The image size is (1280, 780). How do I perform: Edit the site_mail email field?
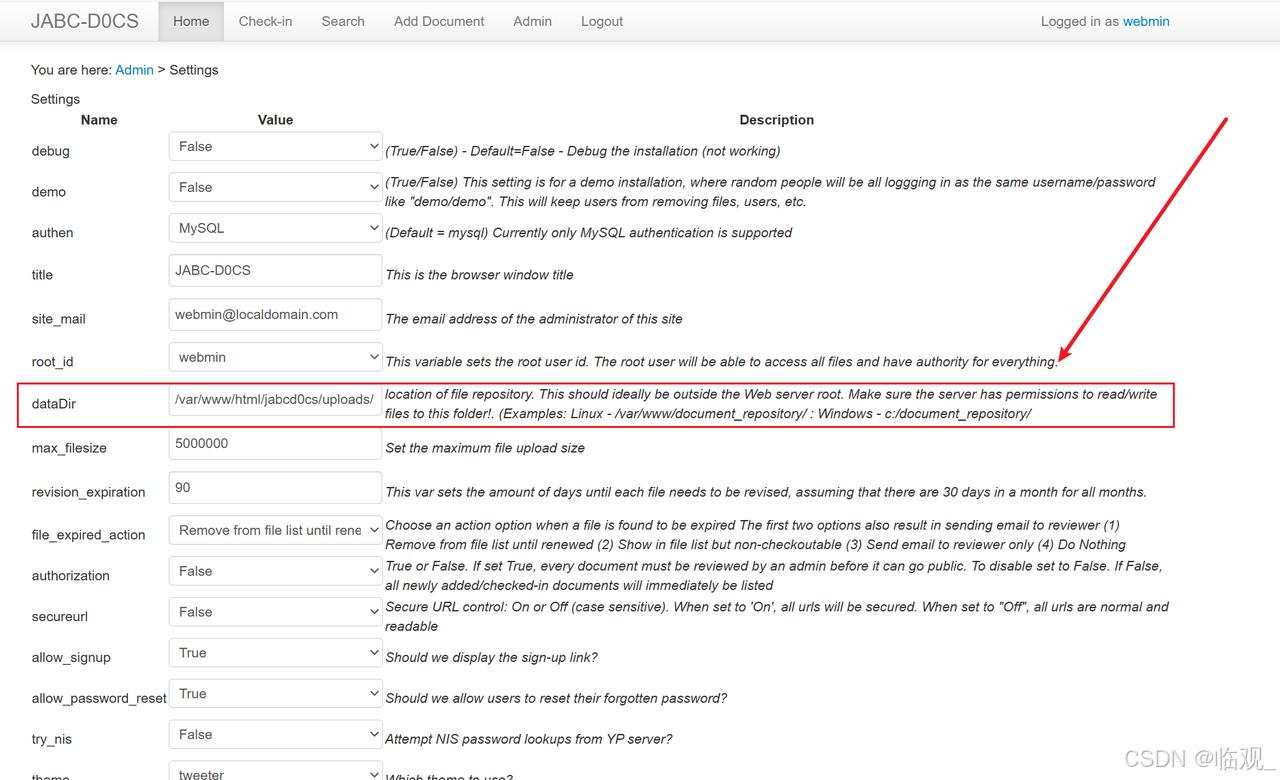(275, 314)
